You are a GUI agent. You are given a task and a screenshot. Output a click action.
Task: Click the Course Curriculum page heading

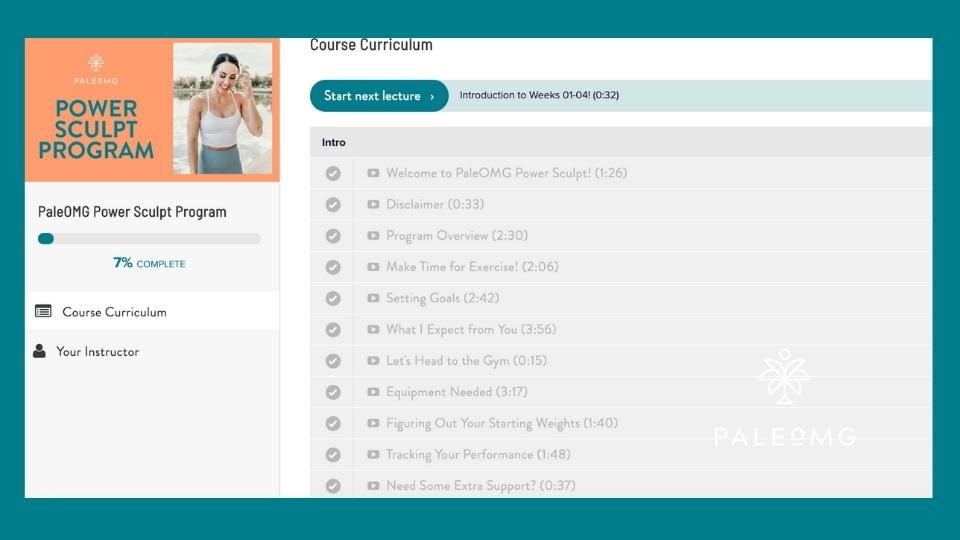click(x=371, y=45)
